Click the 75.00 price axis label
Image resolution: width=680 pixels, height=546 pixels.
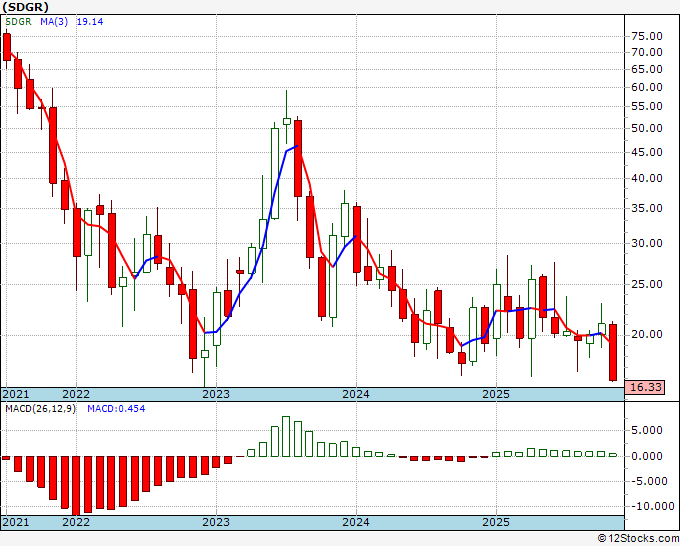[x=647, y=36]
